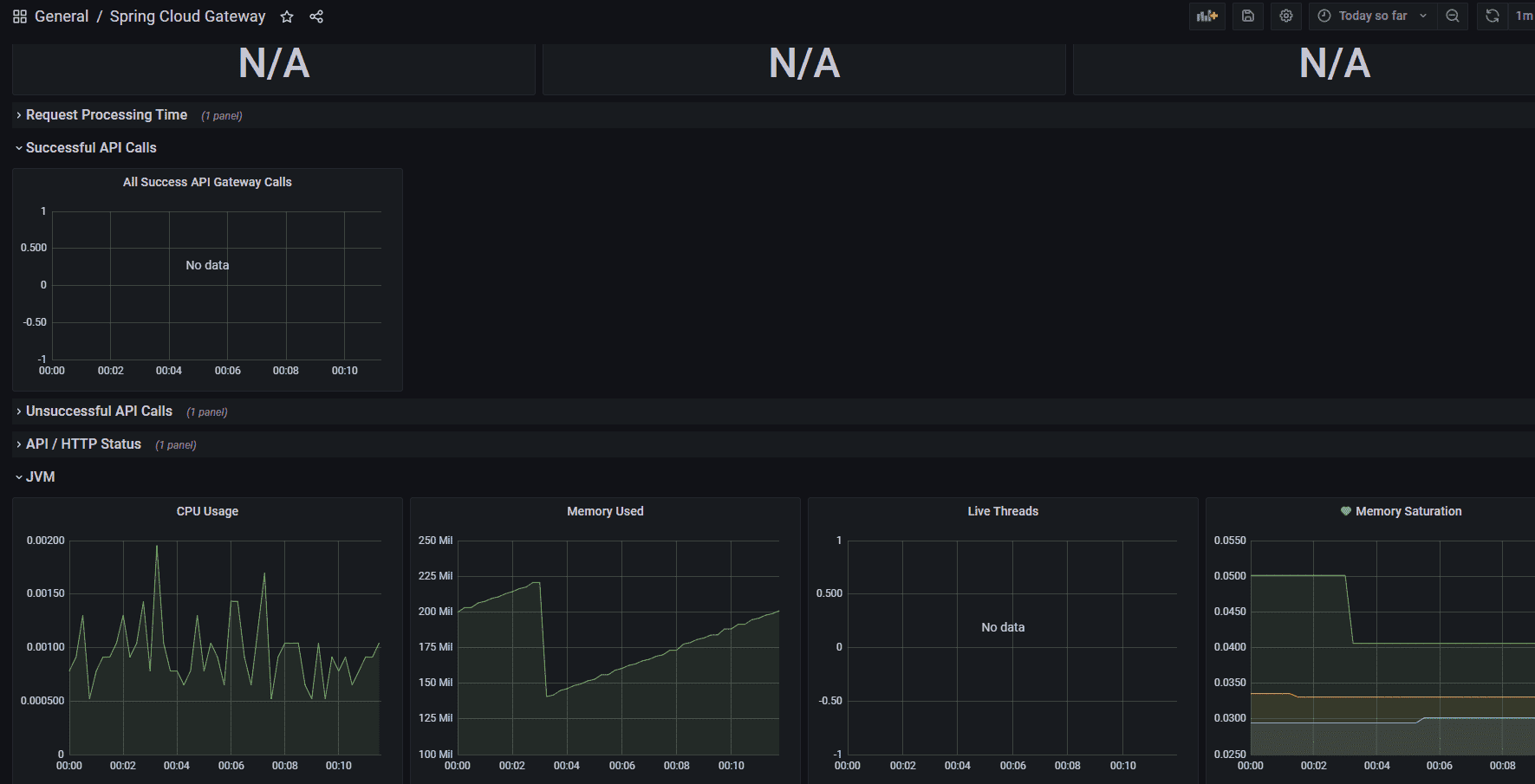Open All Success API Gateway Calls panel menu
The width and height of the screenshot is (1535, 784).
(207, 182)
